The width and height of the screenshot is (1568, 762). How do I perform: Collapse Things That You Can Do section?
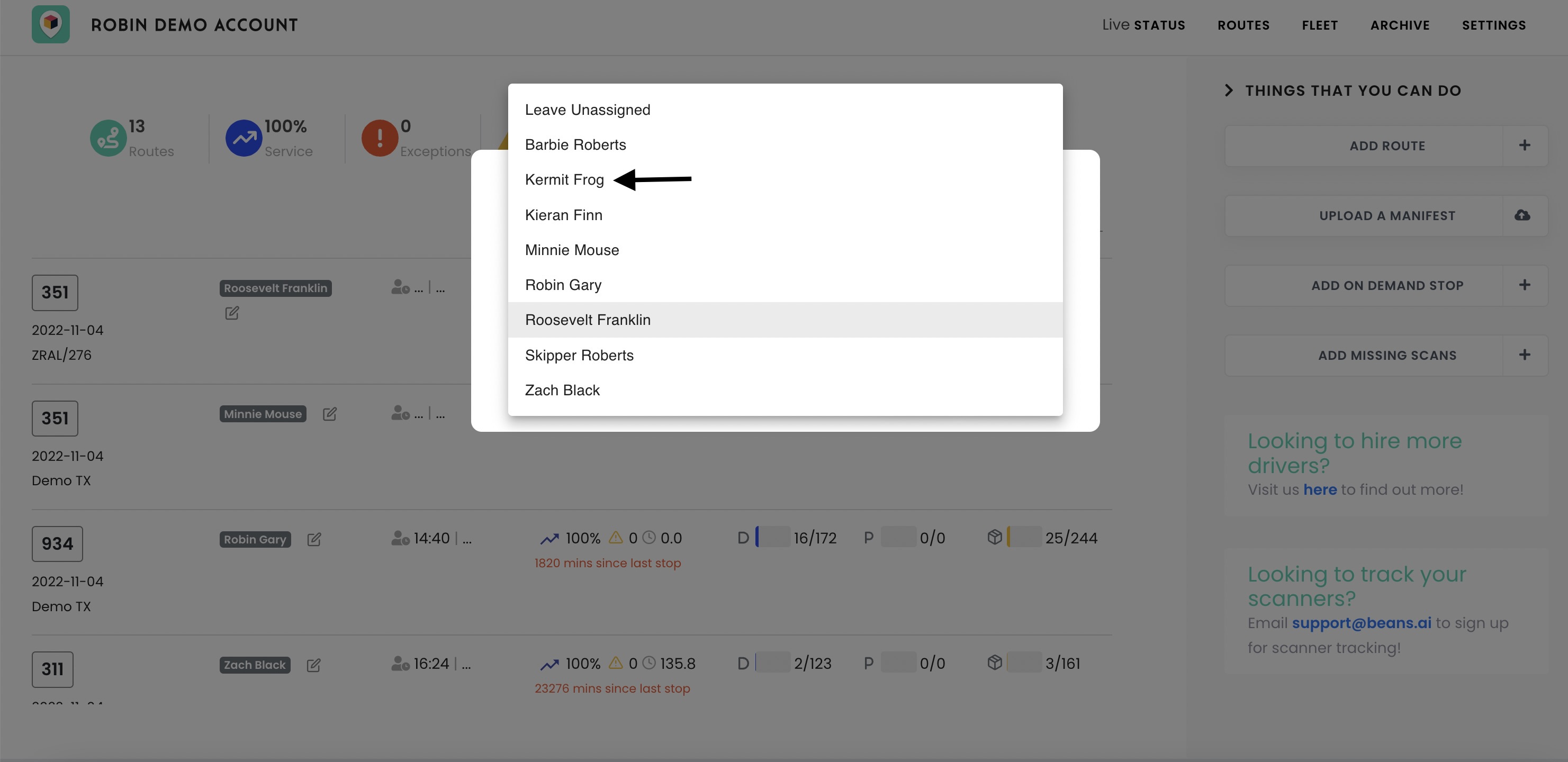click(x=1229, y=90)
